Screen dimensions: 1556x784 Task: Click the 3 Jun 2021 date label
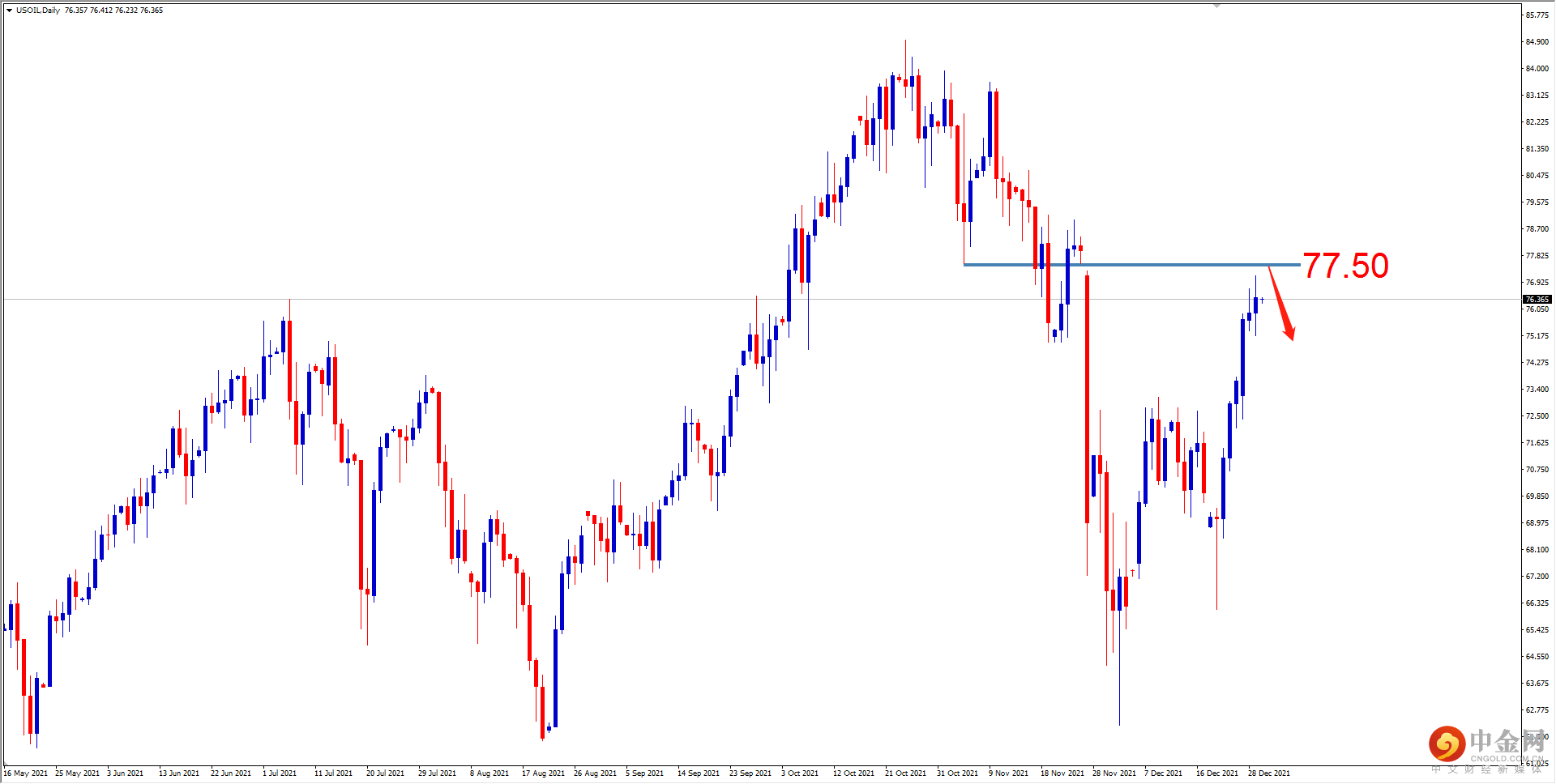click(x=125, y=773)
